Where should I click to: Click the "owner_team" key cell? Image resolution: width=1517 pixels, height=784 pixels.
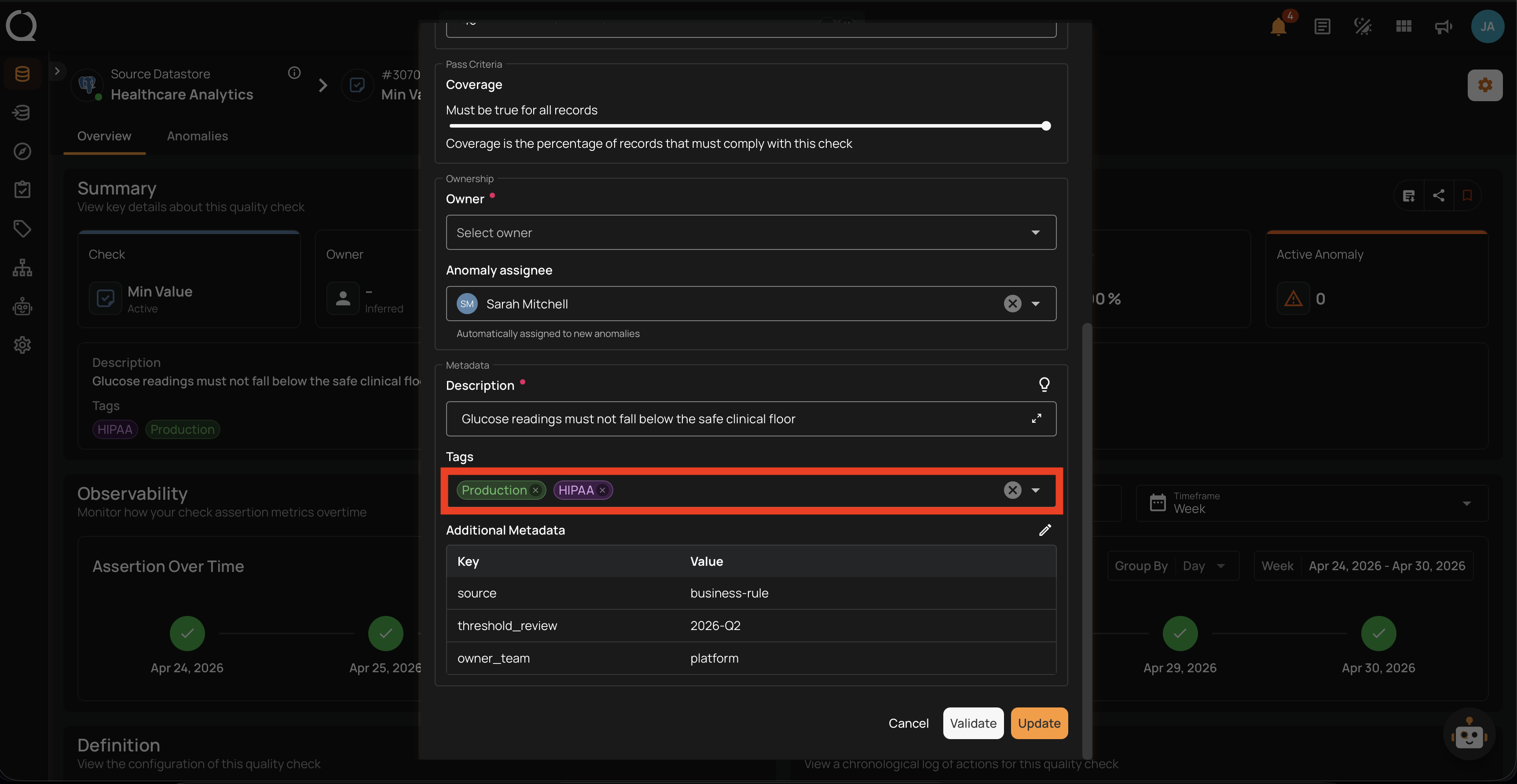(x=494, y=658)
